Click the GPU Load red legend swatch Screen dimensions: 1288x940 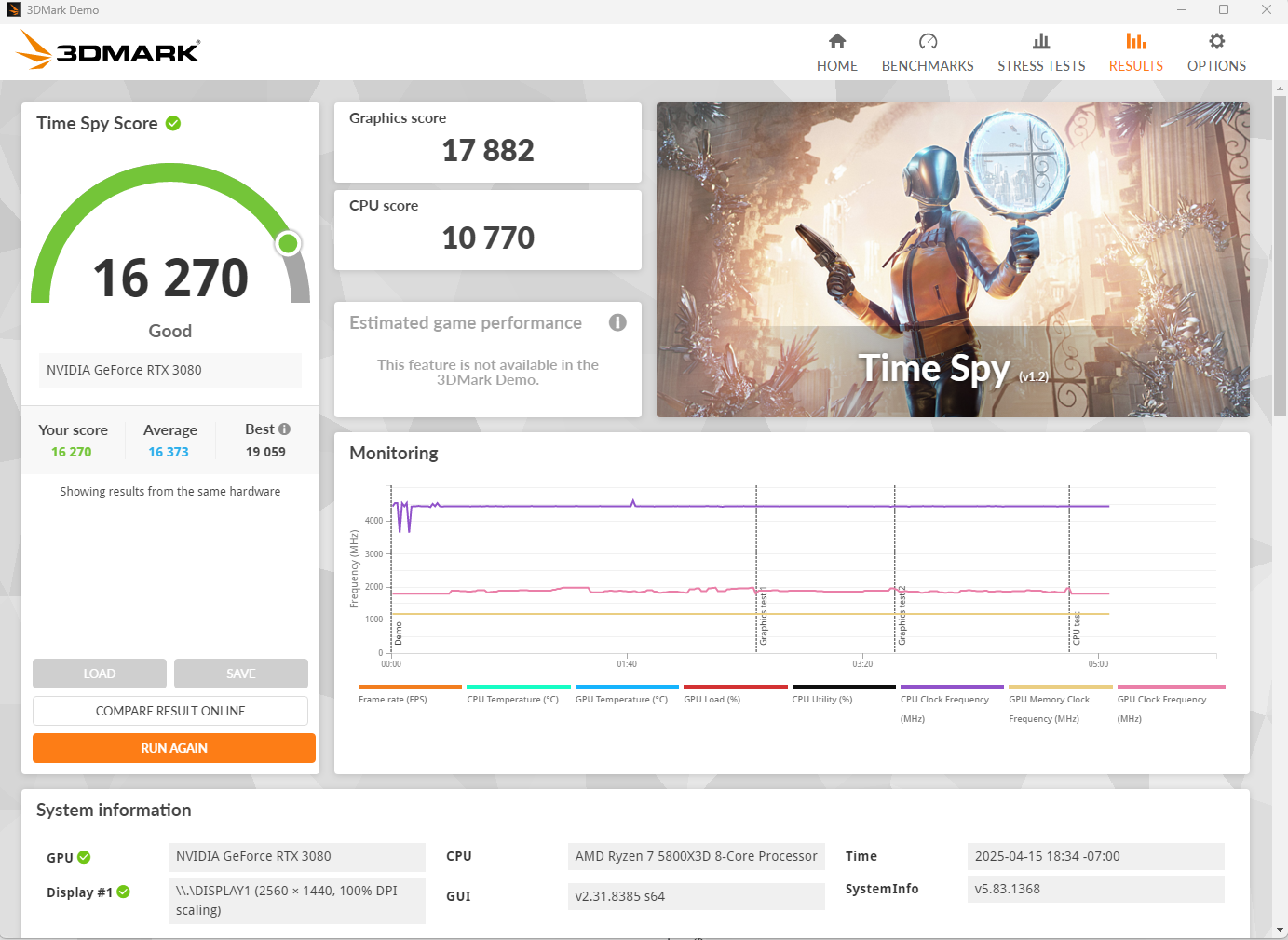coord(736,688)
